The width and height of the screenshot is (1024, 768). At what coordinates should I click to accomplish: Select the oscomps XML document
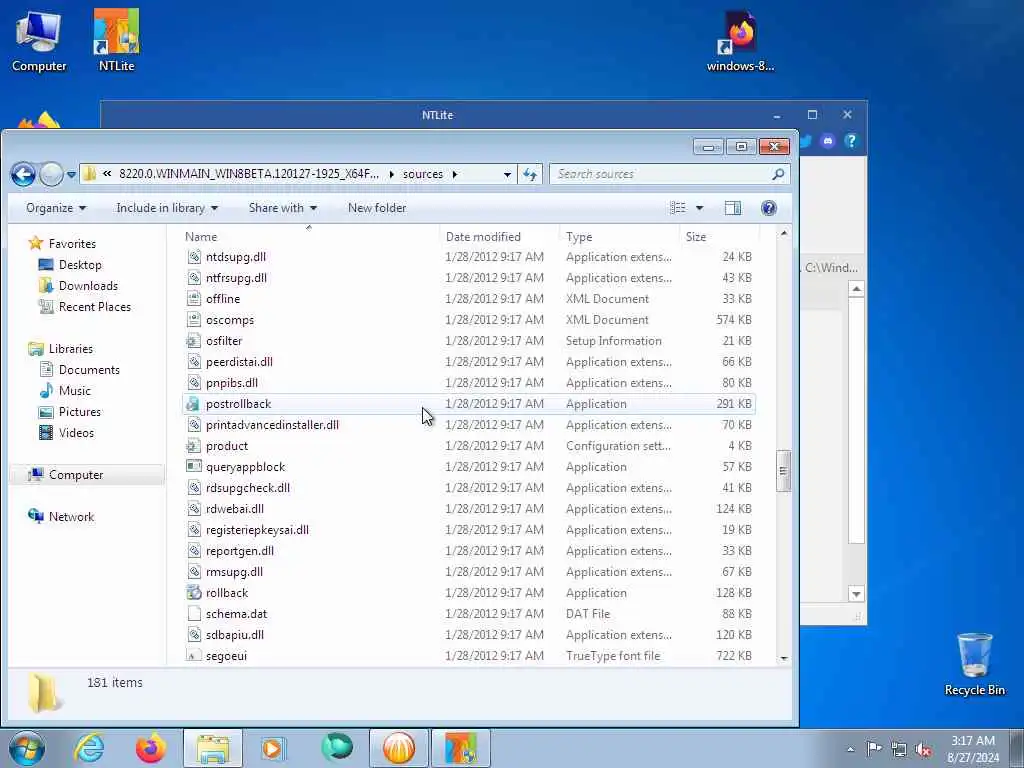pyautogui.click(x=468, y=320)
